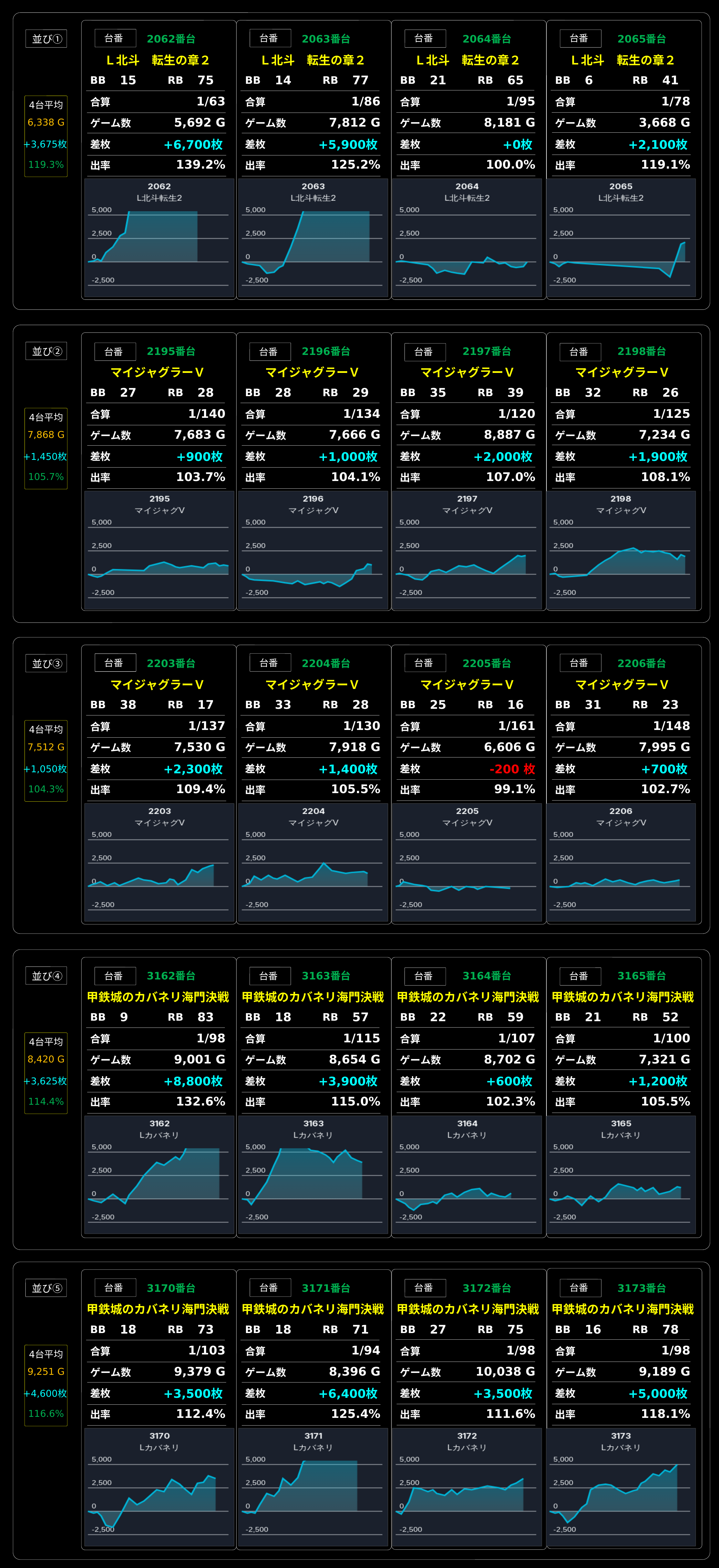Select the 119.3% average payout rate

pos(46,164)
